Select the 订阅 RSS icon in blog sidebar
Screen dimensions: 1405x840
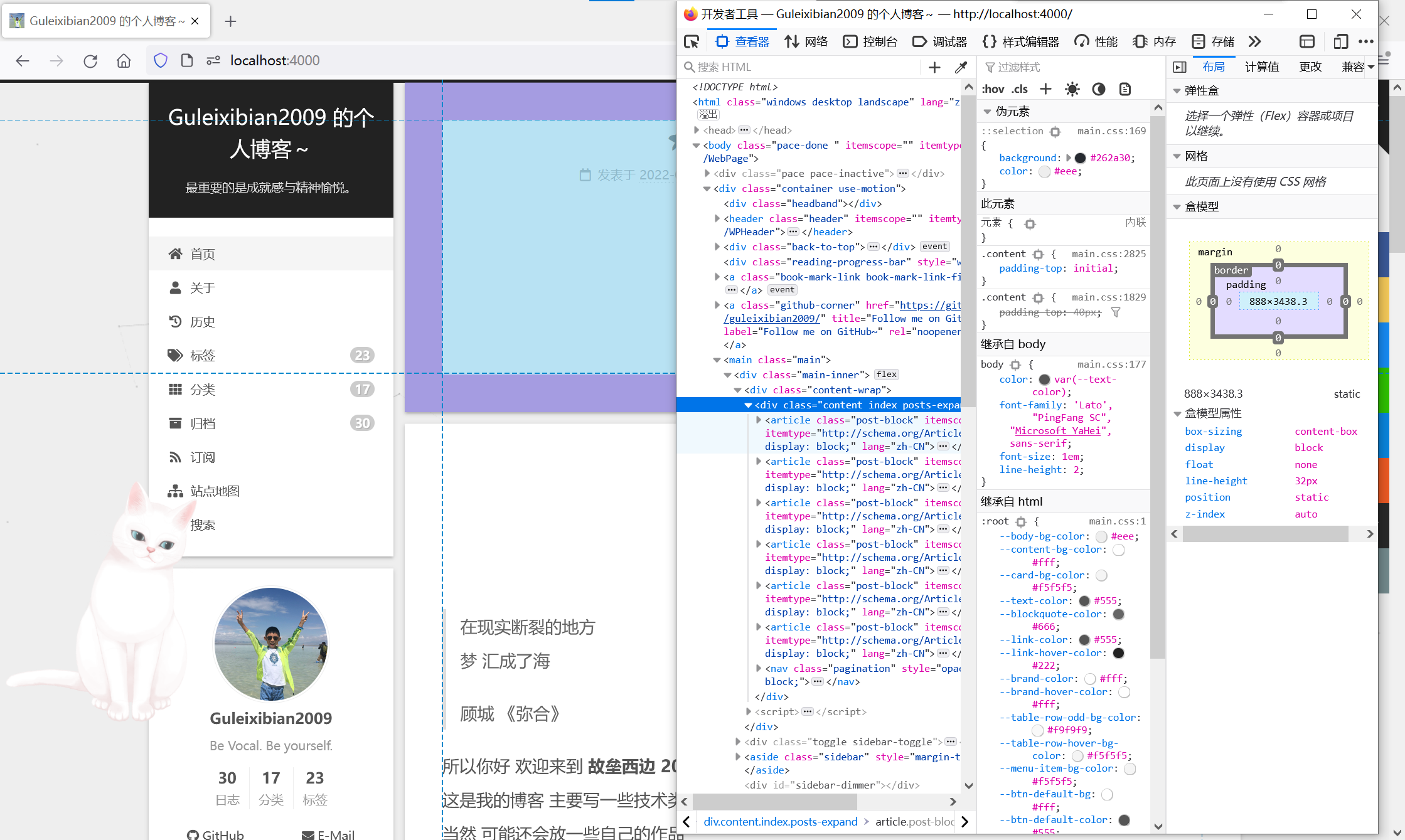(x=176, y=457)
